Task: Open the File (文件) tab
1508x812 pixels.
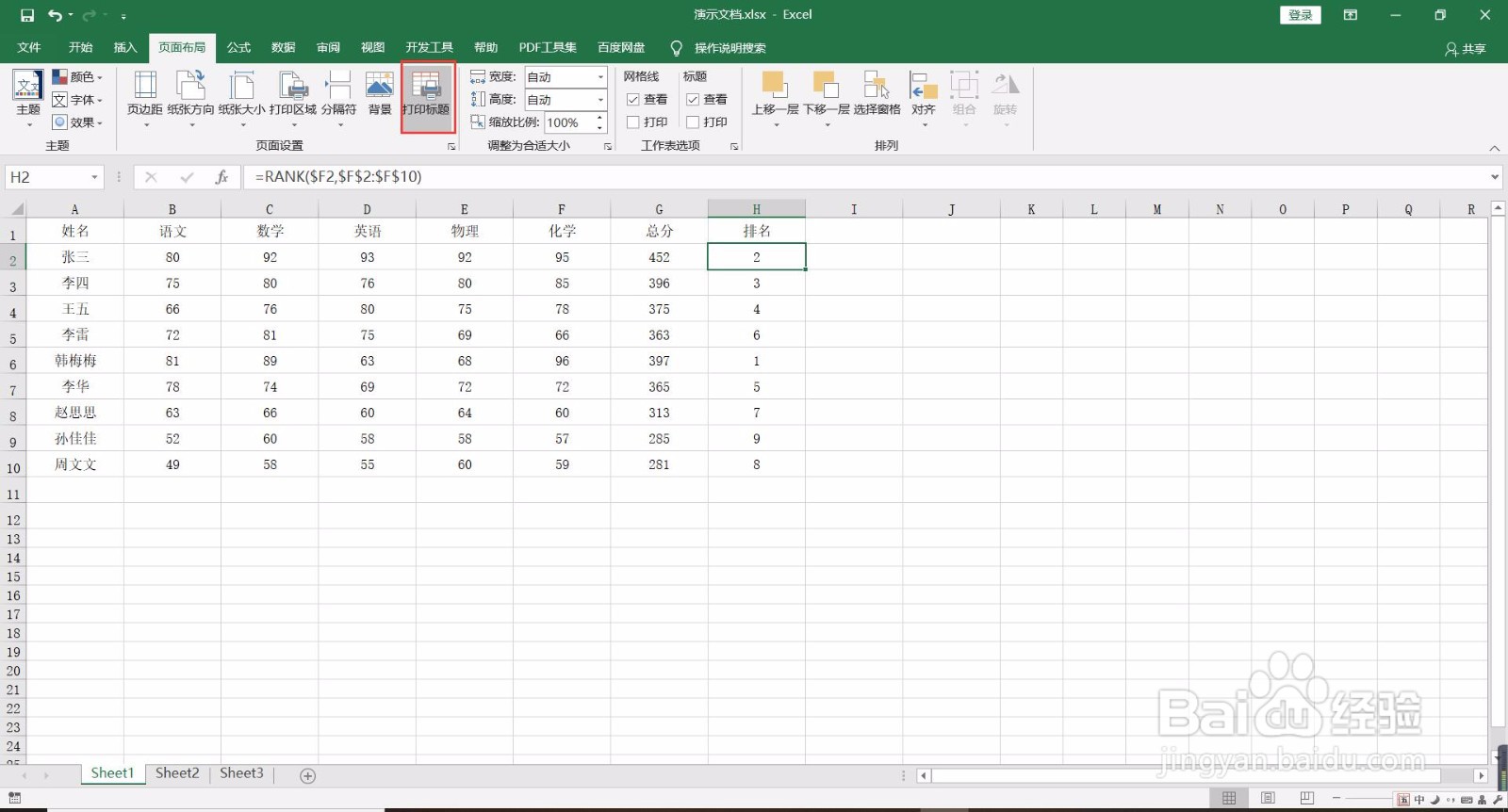Action: pos(29,48)
